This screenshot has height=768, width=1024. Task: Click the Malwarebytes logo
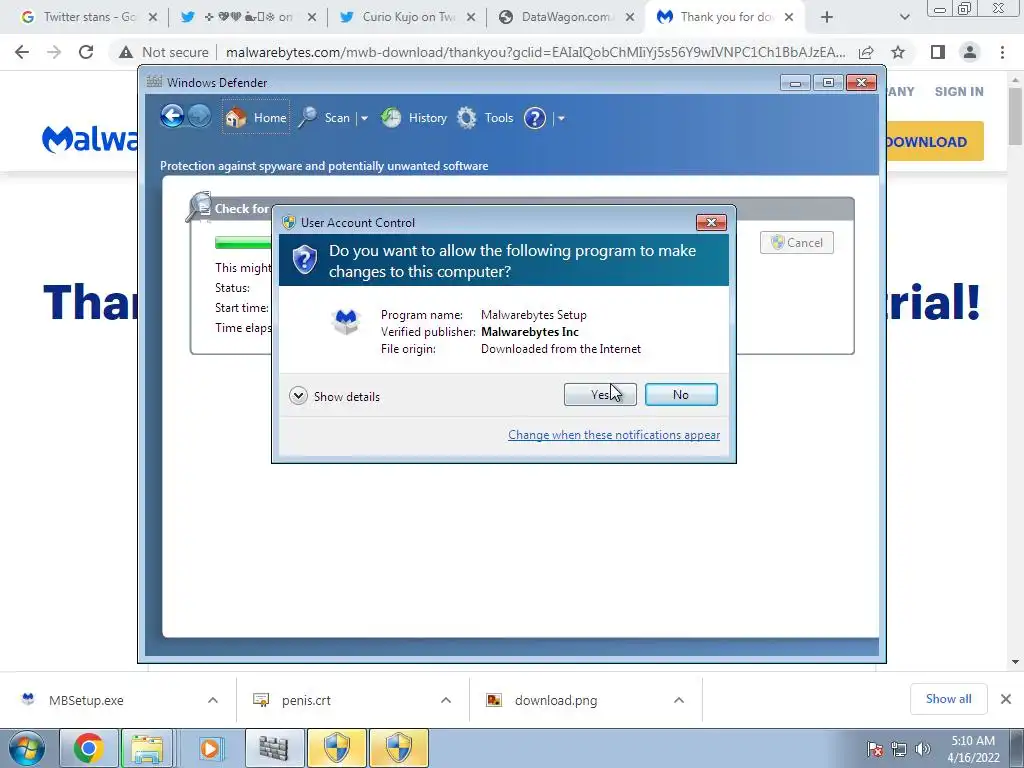click(90, 139)
